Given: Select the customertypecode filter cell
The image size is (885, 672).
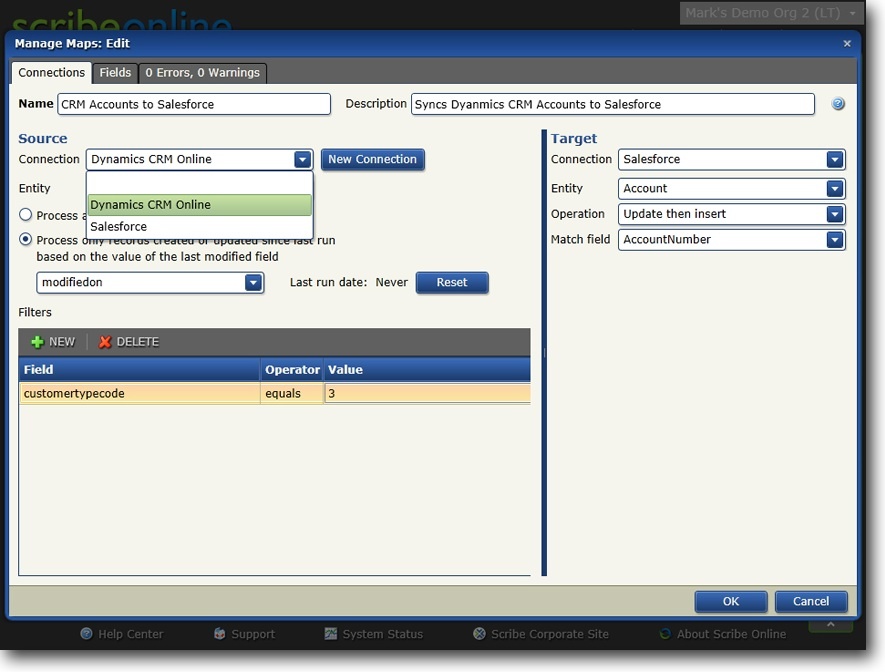Looking at the screenshot, I should point(139,393).
